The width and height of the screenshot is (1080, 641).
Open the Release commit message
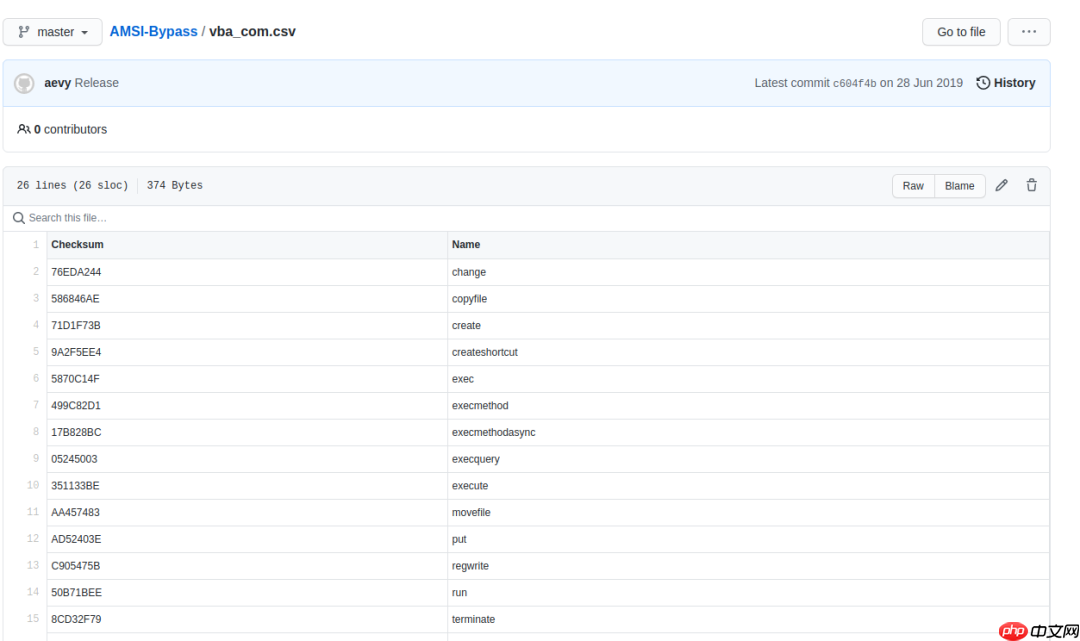coord(96,83)
